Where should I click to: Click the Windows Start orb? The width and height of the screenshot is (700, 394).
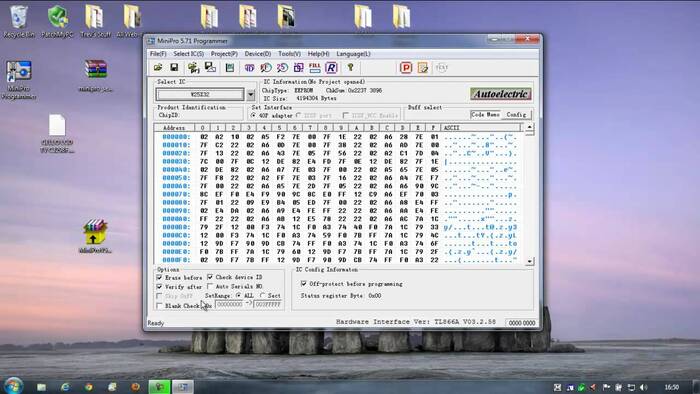[x=13, y=386]
